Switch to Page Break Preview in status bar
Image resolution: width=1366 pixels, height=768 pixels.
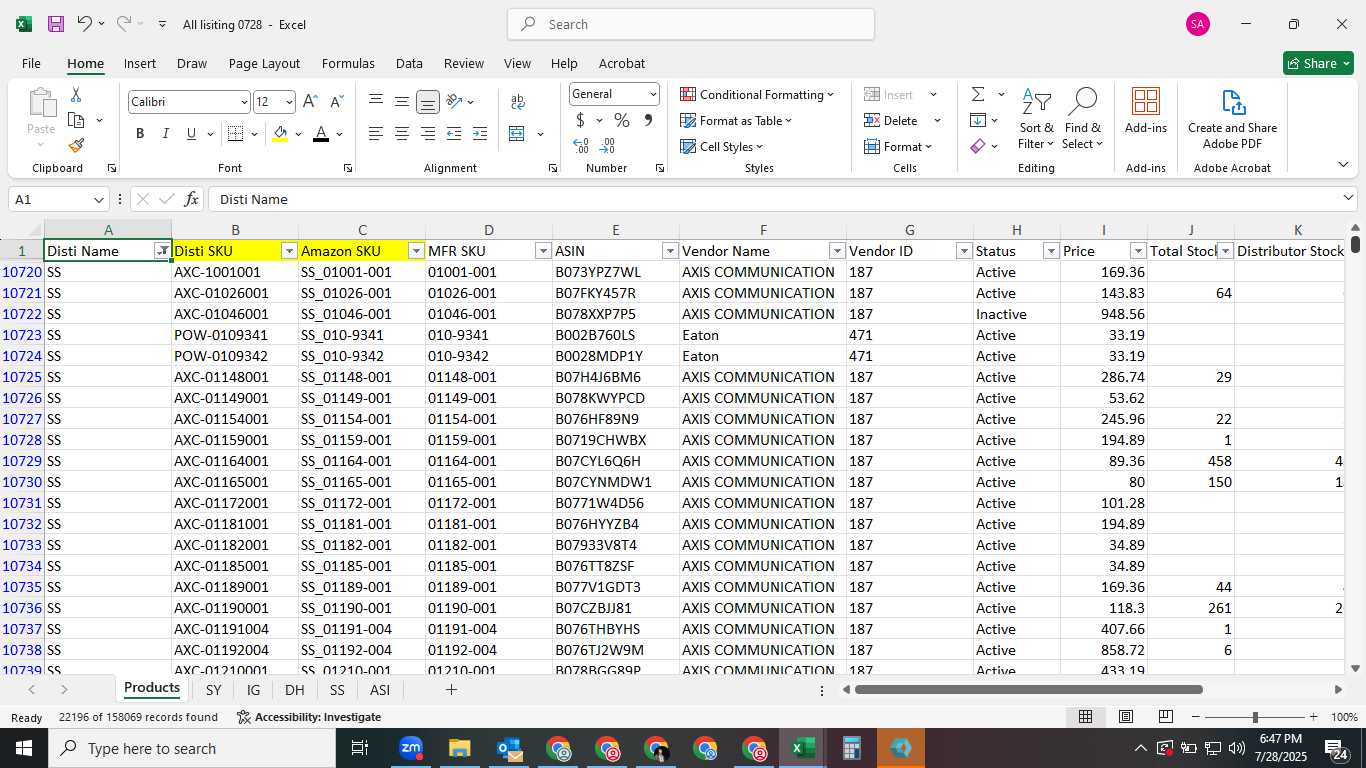click(1165, 717)
